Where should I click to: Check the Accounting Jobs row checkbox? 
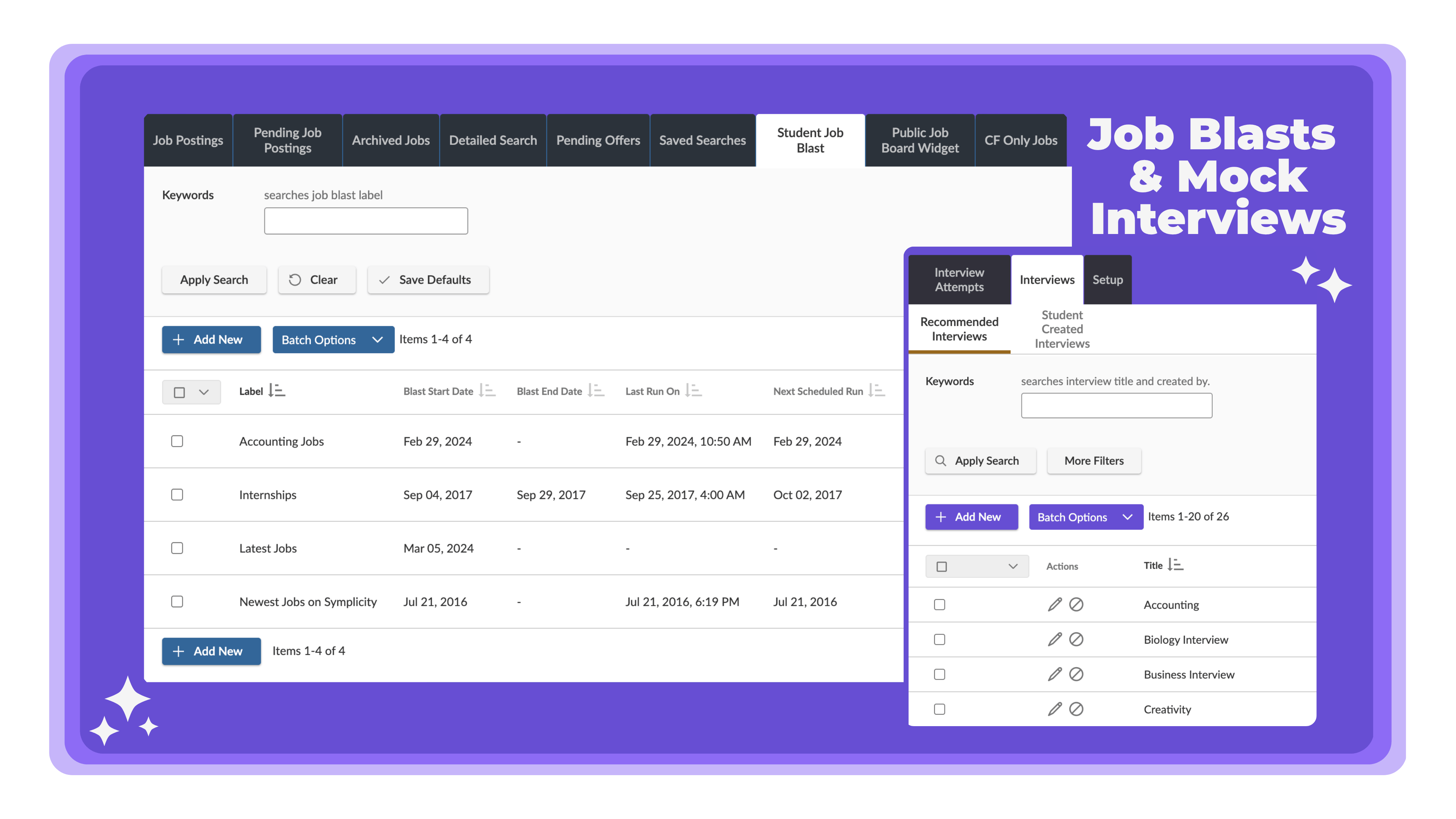pos(177,441)
